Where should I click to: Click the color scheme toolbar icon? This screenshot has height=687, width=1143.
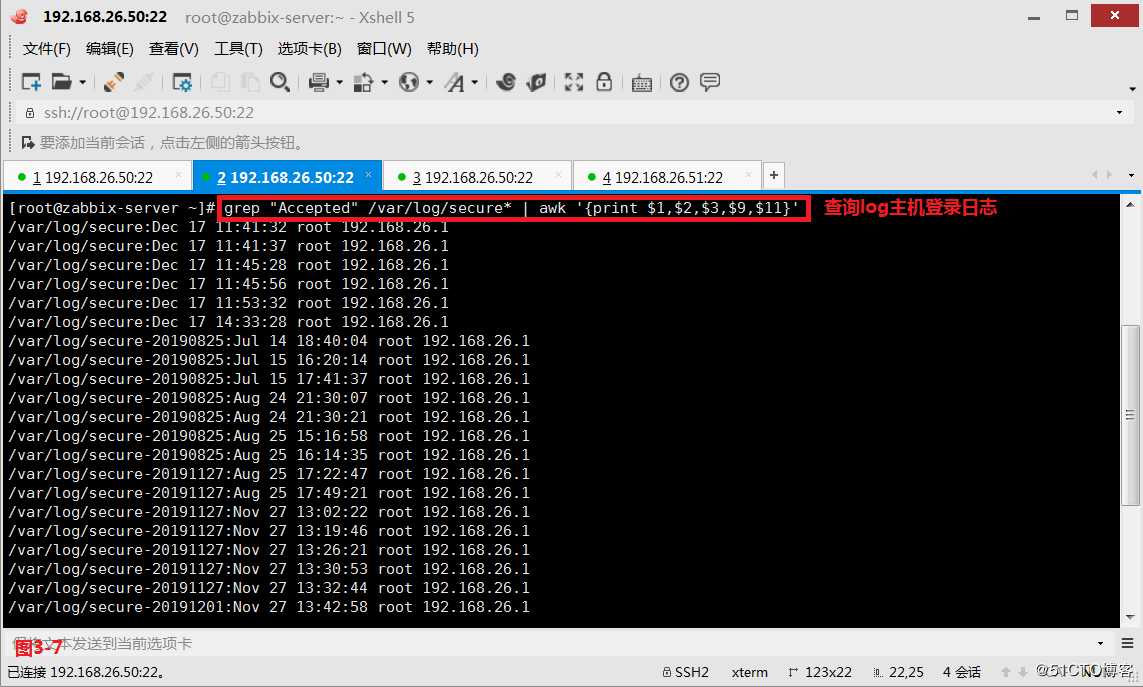tap(363, 82)
